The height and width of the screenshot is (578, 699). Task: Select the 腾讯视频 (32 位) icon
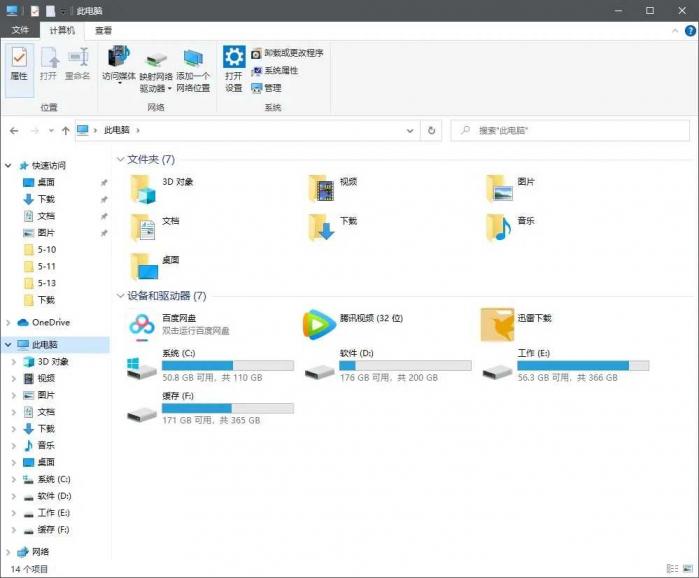coord(319,325)
